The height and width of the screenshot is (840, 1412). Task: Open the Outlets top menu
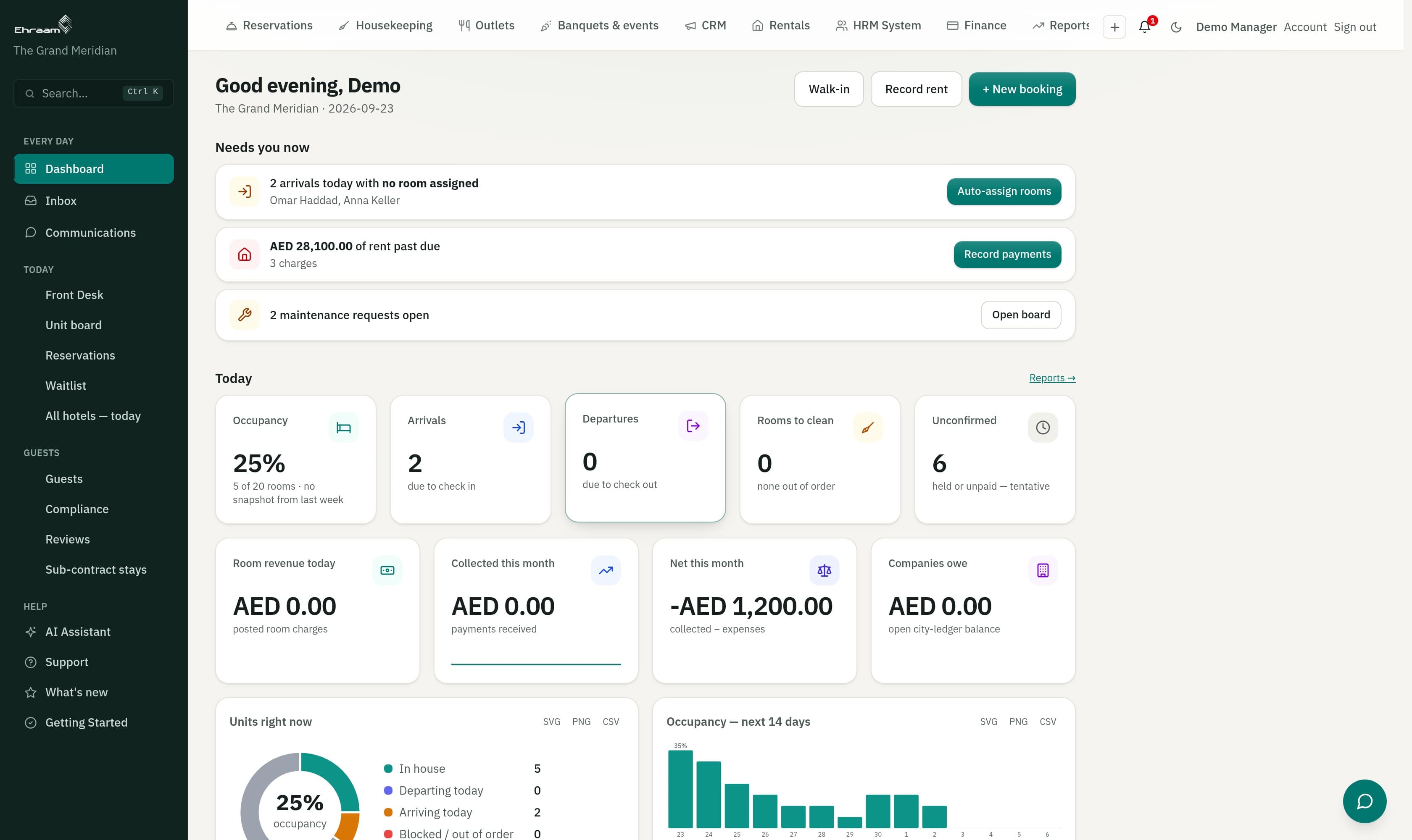[487, 26]
